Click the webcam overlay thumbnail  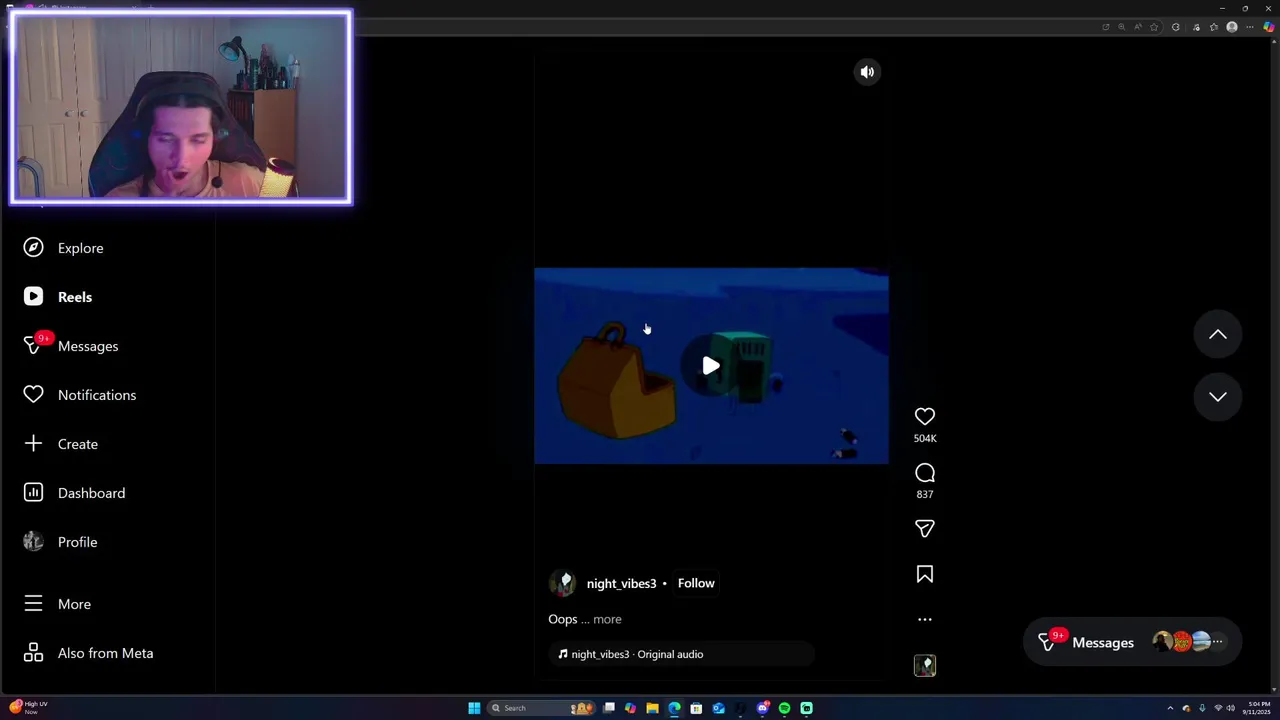tap(181, 107)
